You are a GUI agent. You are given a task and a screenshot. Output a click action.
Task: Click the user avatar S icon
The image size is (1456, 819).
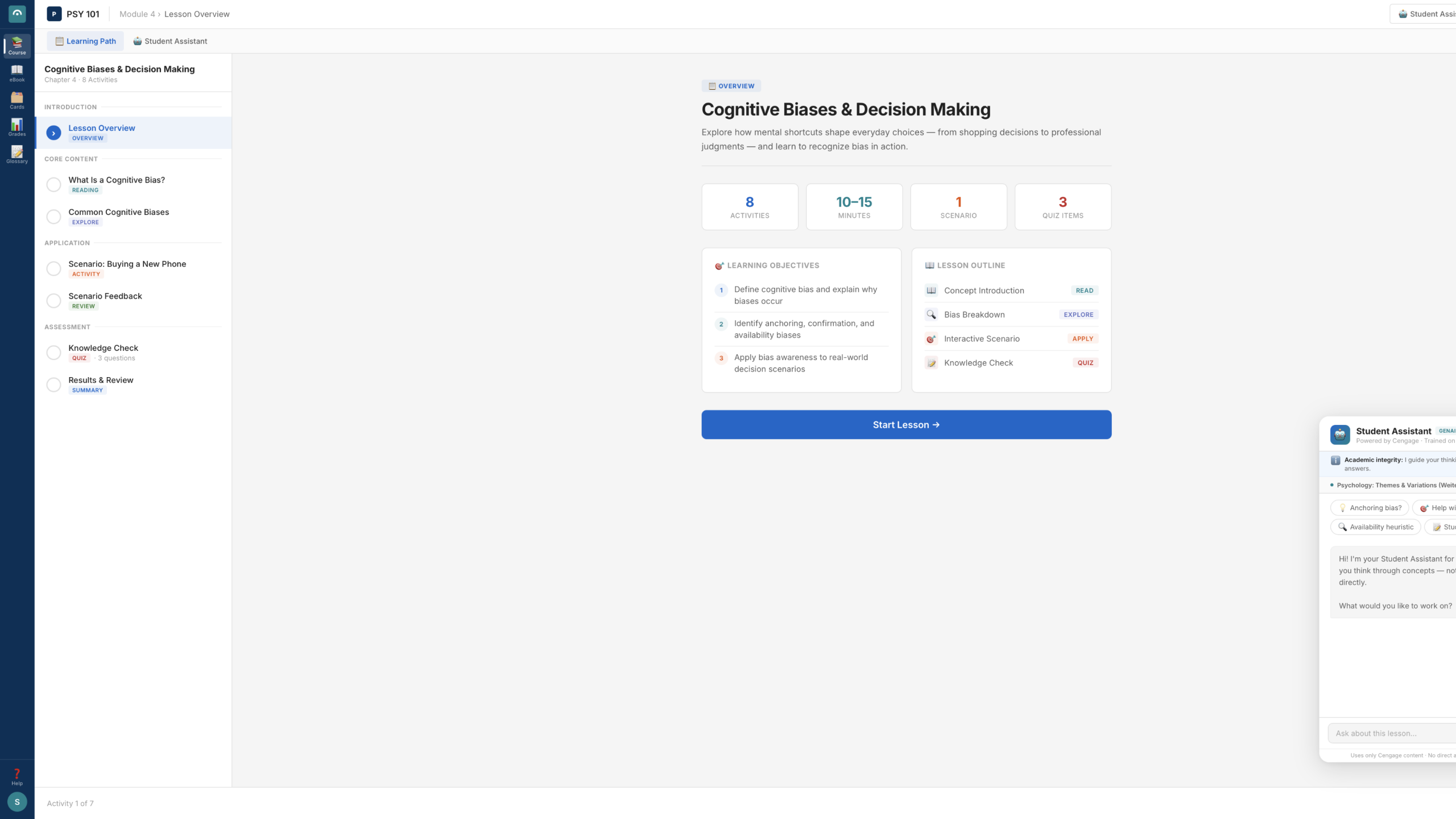pyautogui.click(x=17, y=802)
